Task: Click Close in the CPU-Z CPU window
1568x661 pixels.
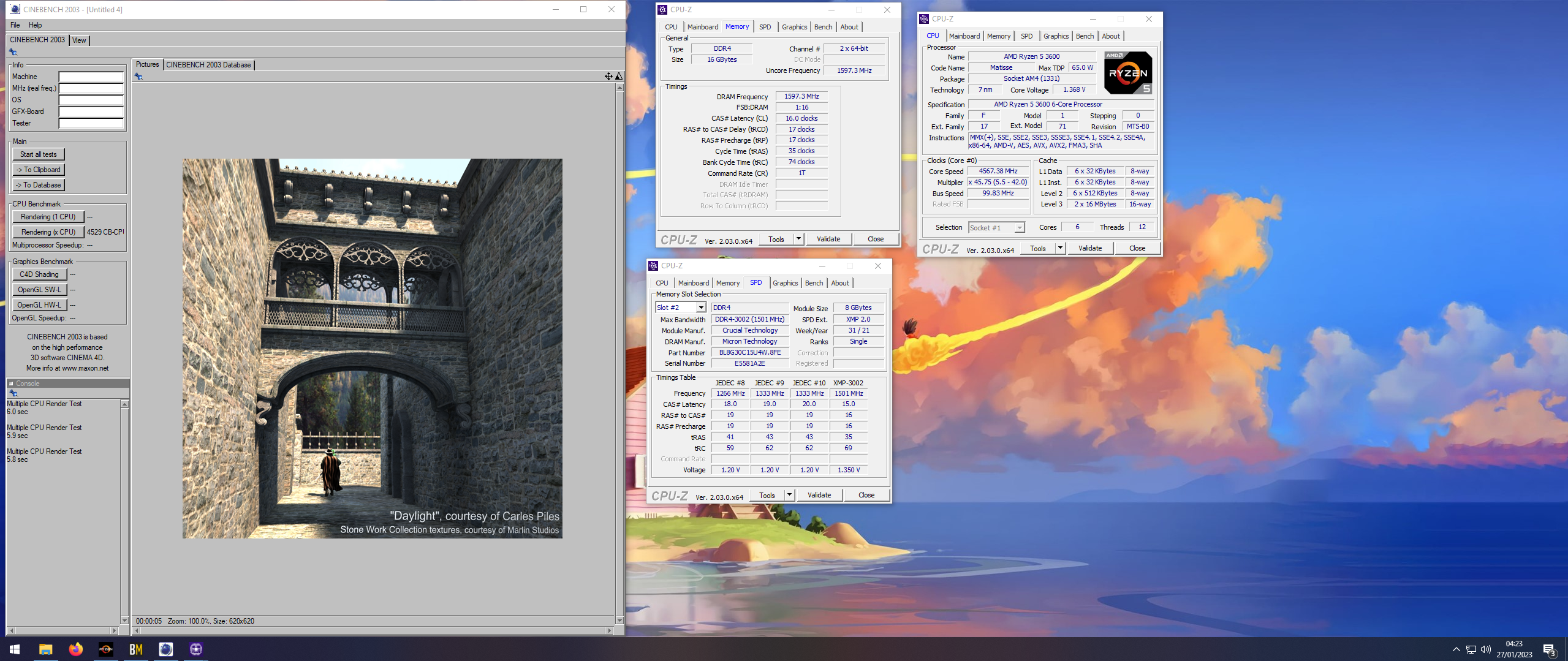Action: click(x=1137, y=248)
